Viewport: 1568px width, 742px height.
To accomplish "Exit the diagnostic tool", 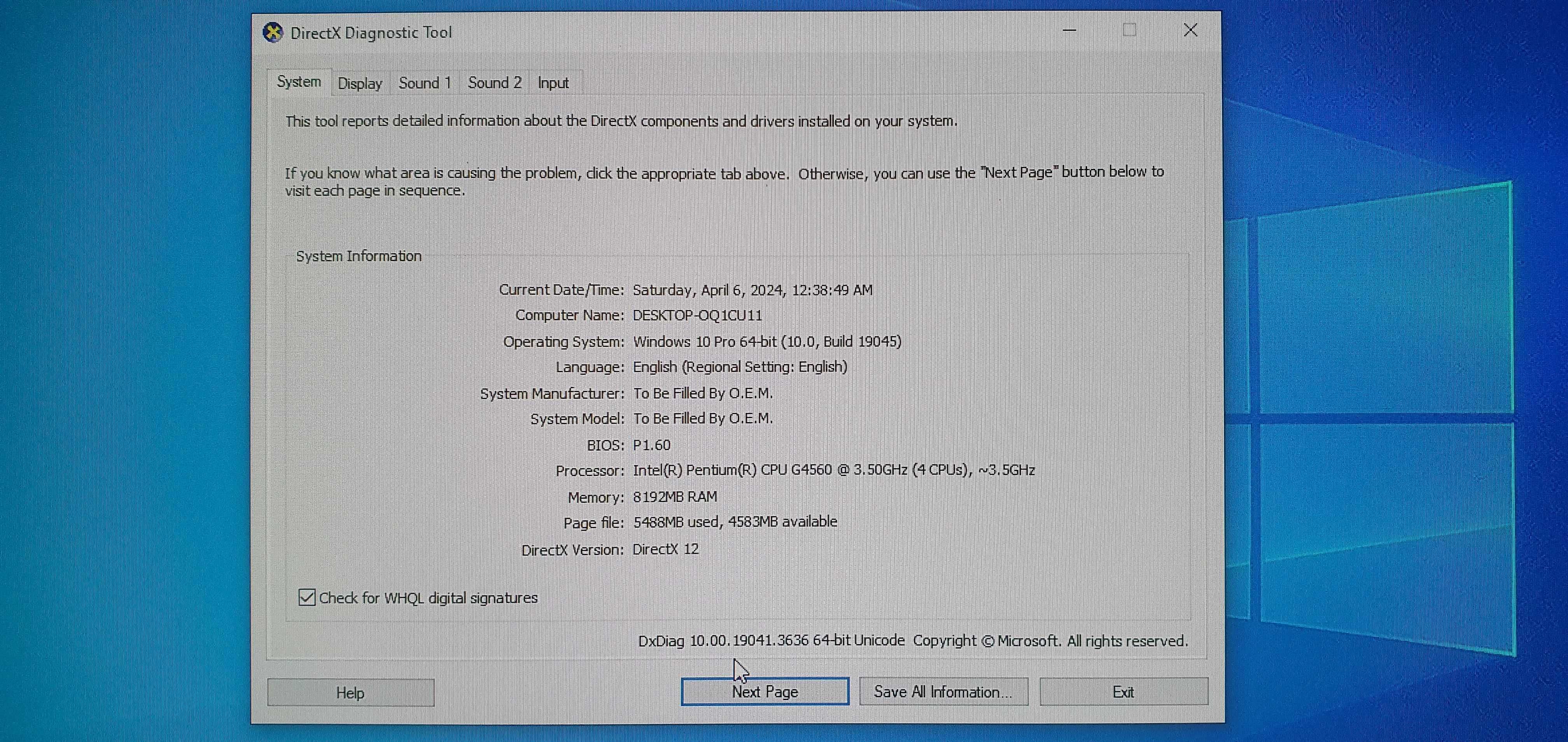I will coord(1123,691).
